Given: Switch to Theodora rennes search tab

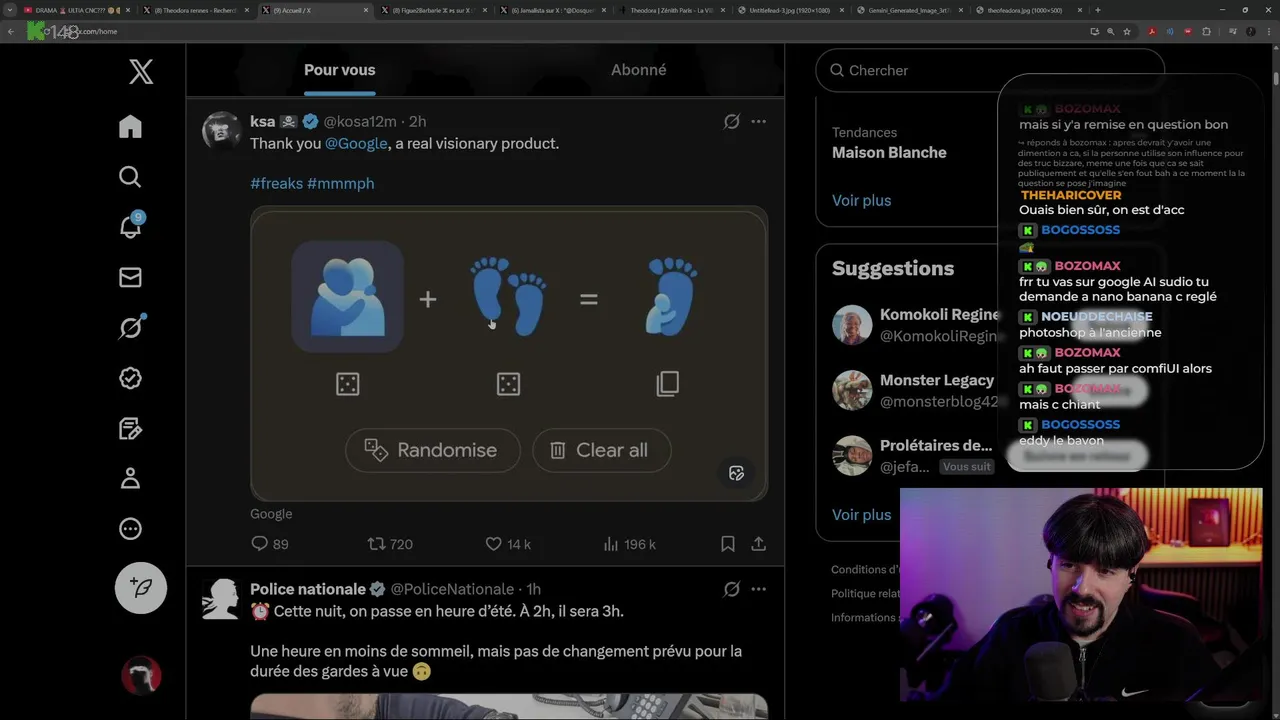Looking at the screenshot, I should [x=196, y=10].
